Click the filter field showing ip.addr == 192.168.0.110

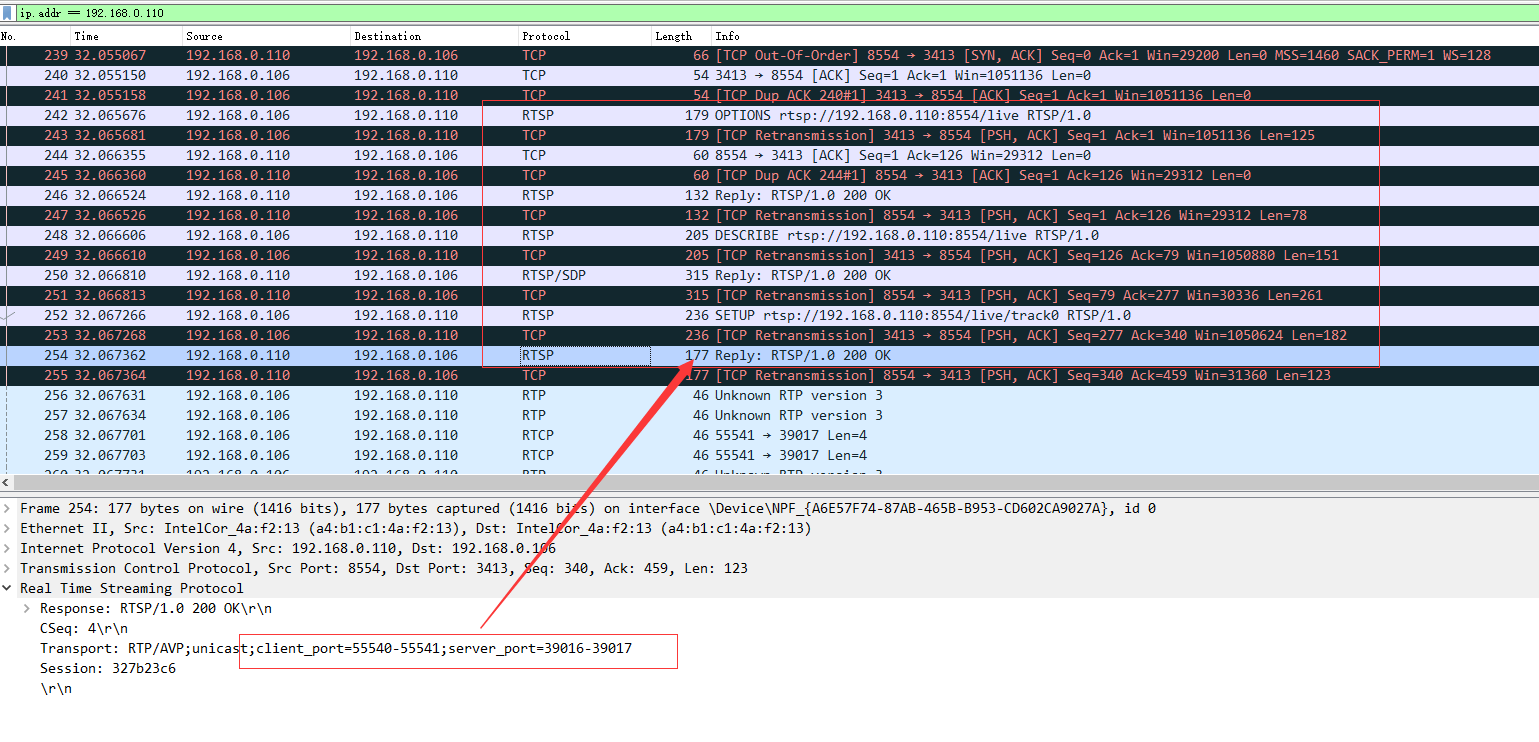[777, 13]
